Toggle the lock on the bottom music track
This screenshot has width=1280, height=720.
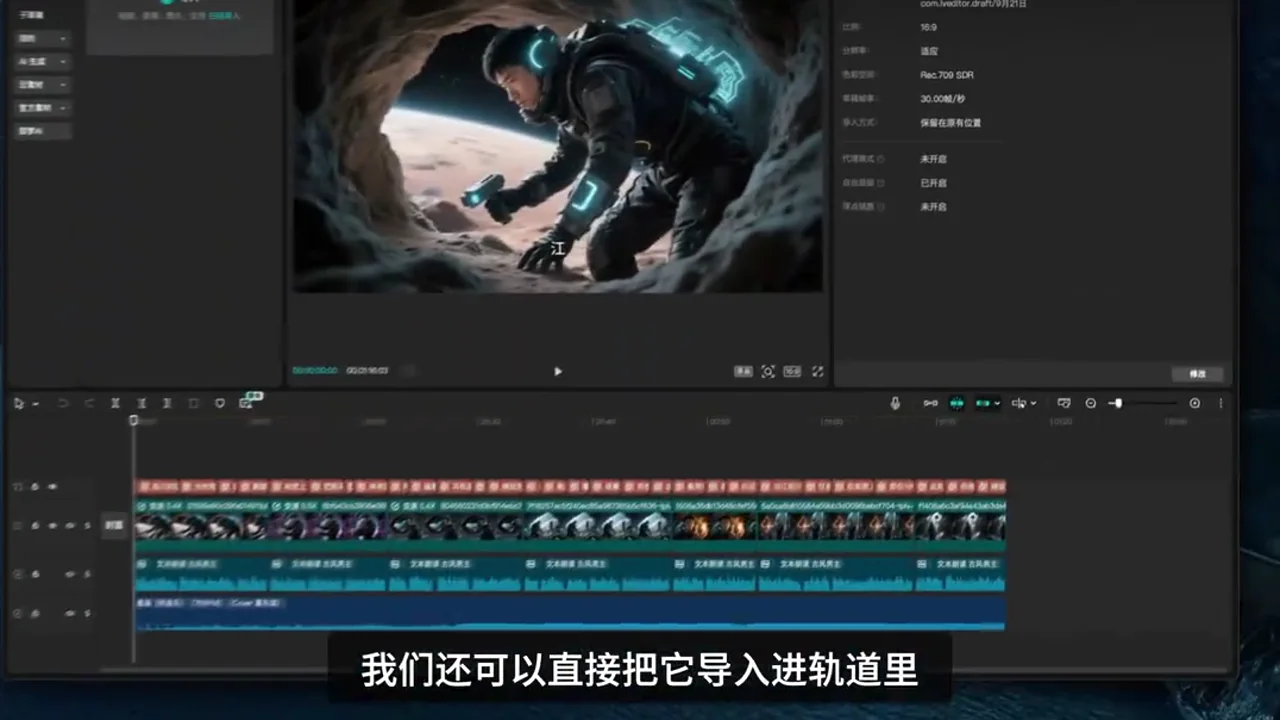pos(35,612)
